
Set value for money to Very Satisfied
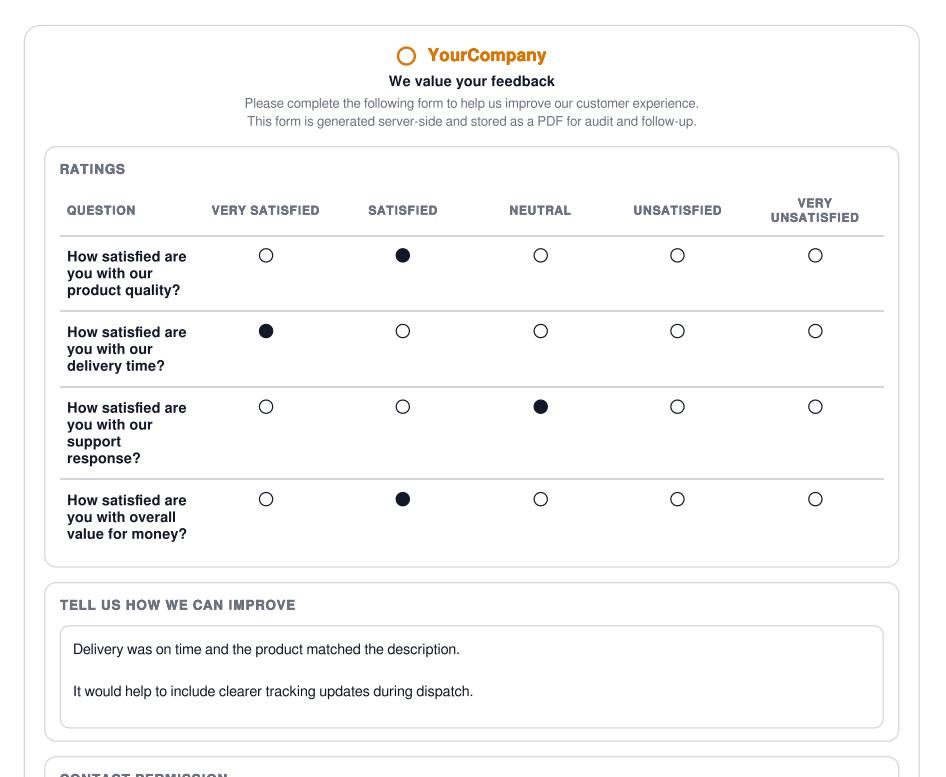pos(266,499)
